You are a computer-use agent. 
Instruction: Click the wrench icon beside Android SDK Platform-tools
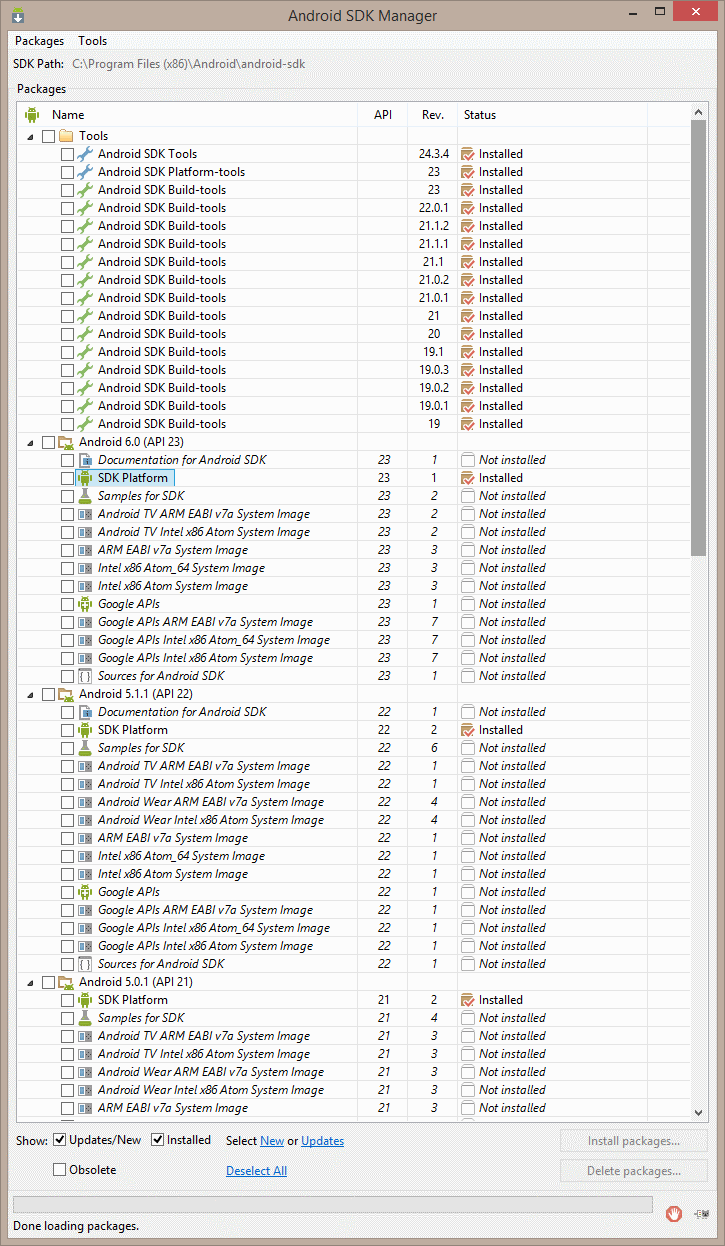[x=85, y=172]
